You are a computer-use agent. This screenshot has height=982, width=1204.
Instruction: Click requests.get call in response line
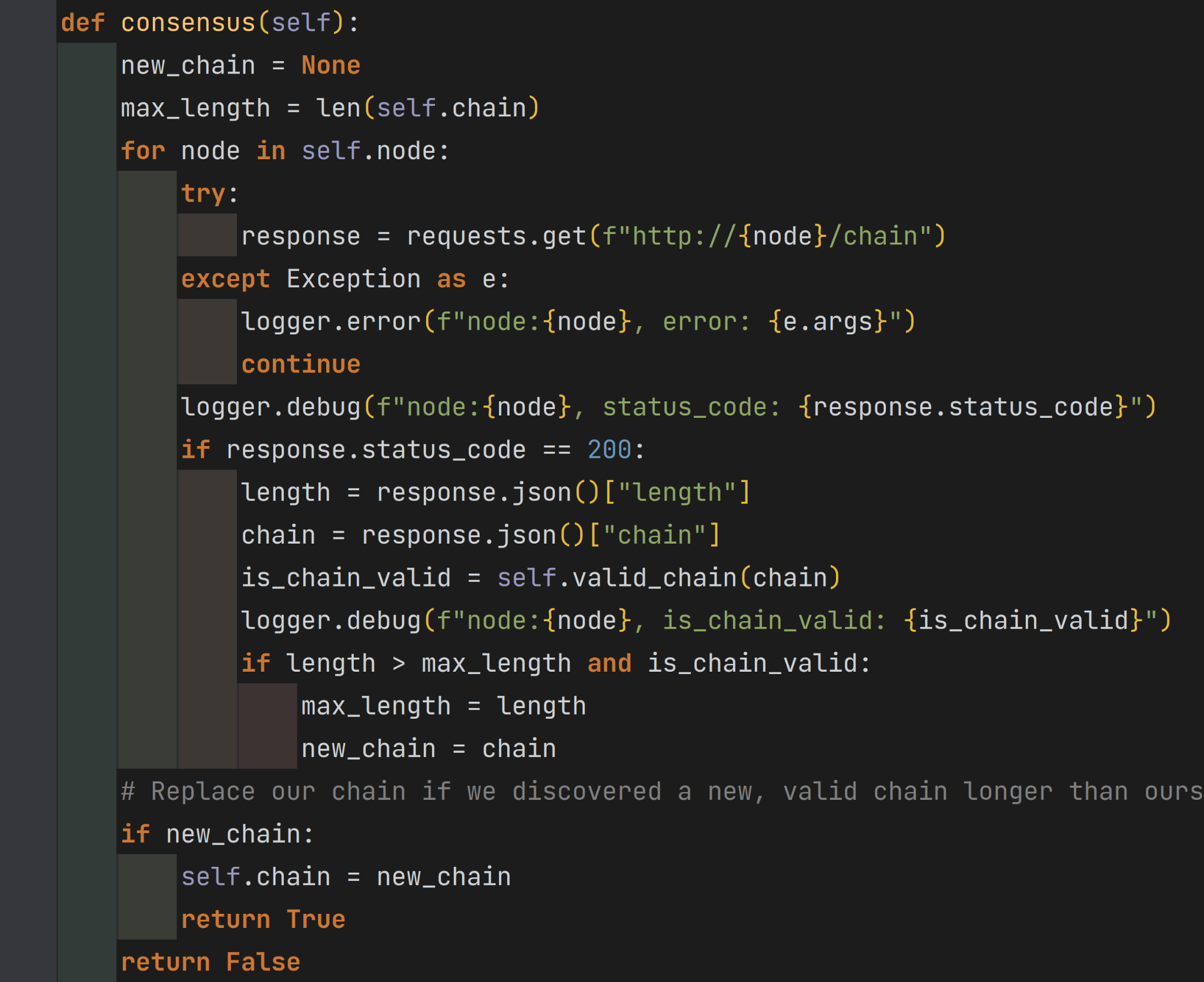point(497,236)
